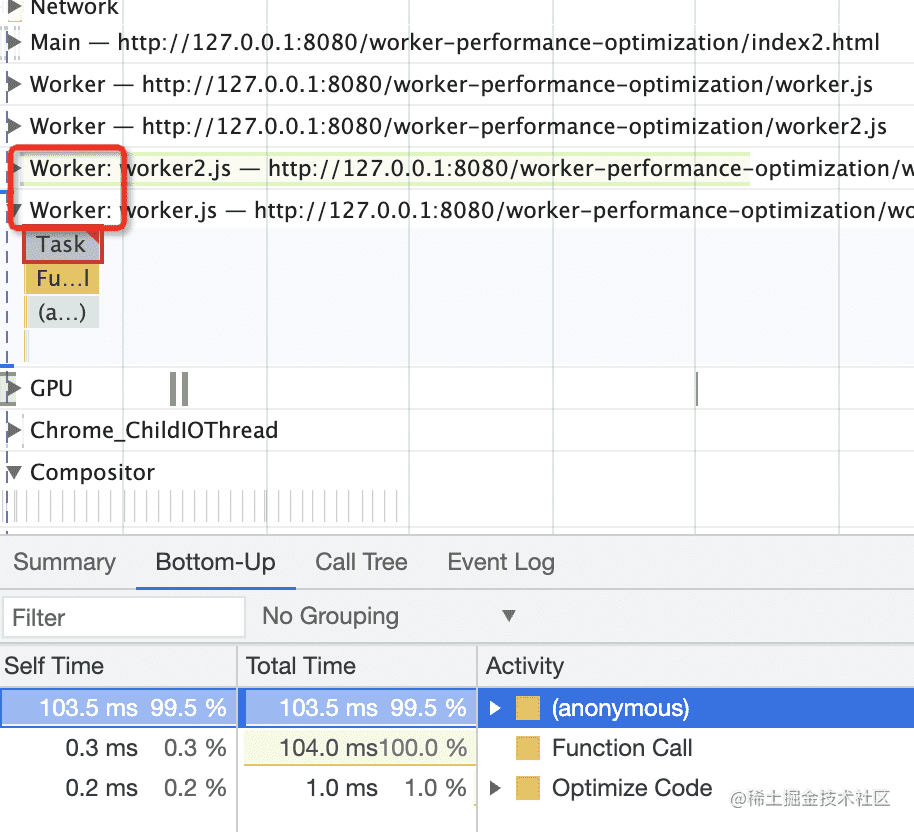
Task: Click the Filter input field
Action: [124, 618]
